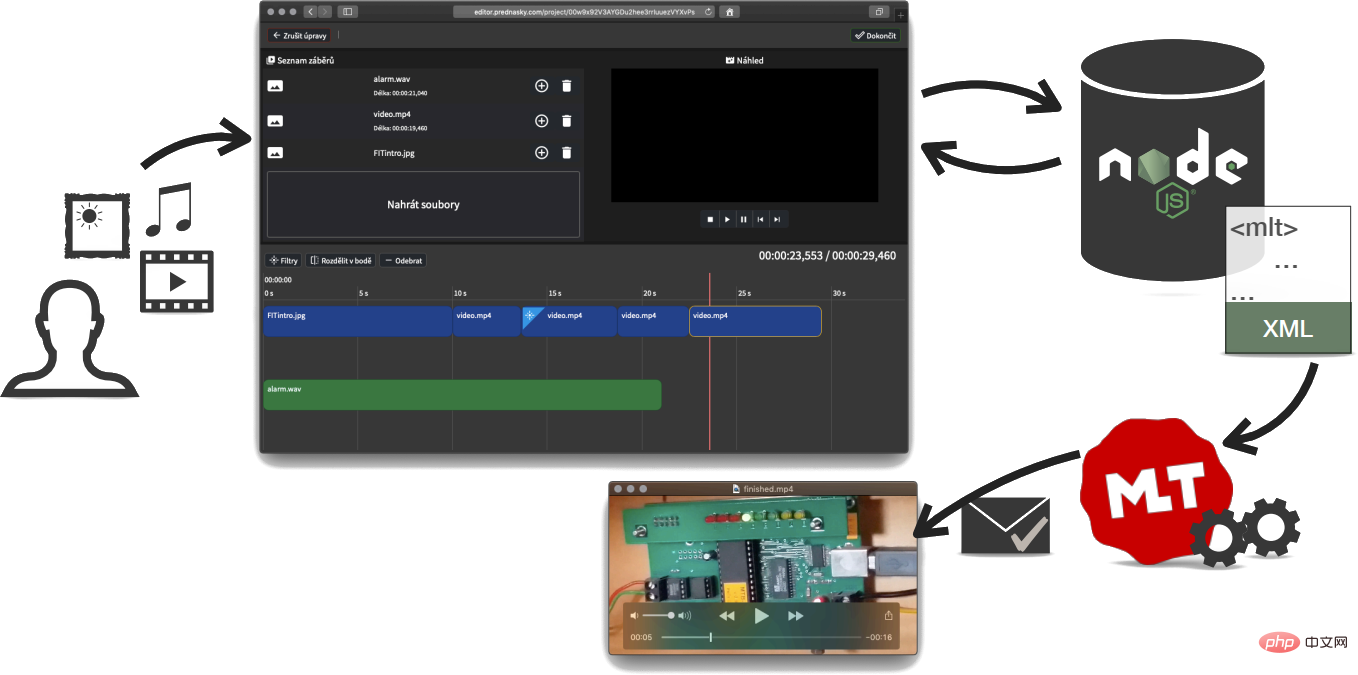Click the alarm.wav file name
Viewport: 1358px width, 675px height.
point(392,79)
